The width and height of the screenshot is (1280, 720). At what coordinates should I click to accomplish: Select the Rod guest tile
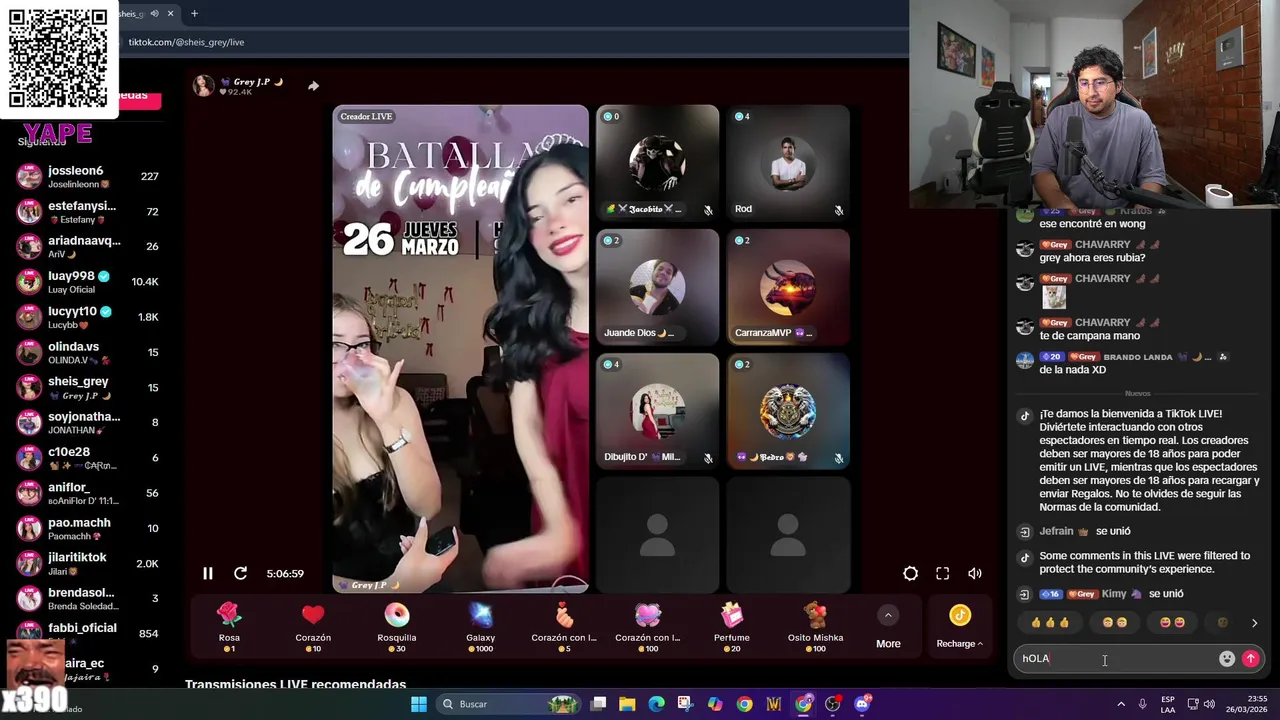click(788, 163)
